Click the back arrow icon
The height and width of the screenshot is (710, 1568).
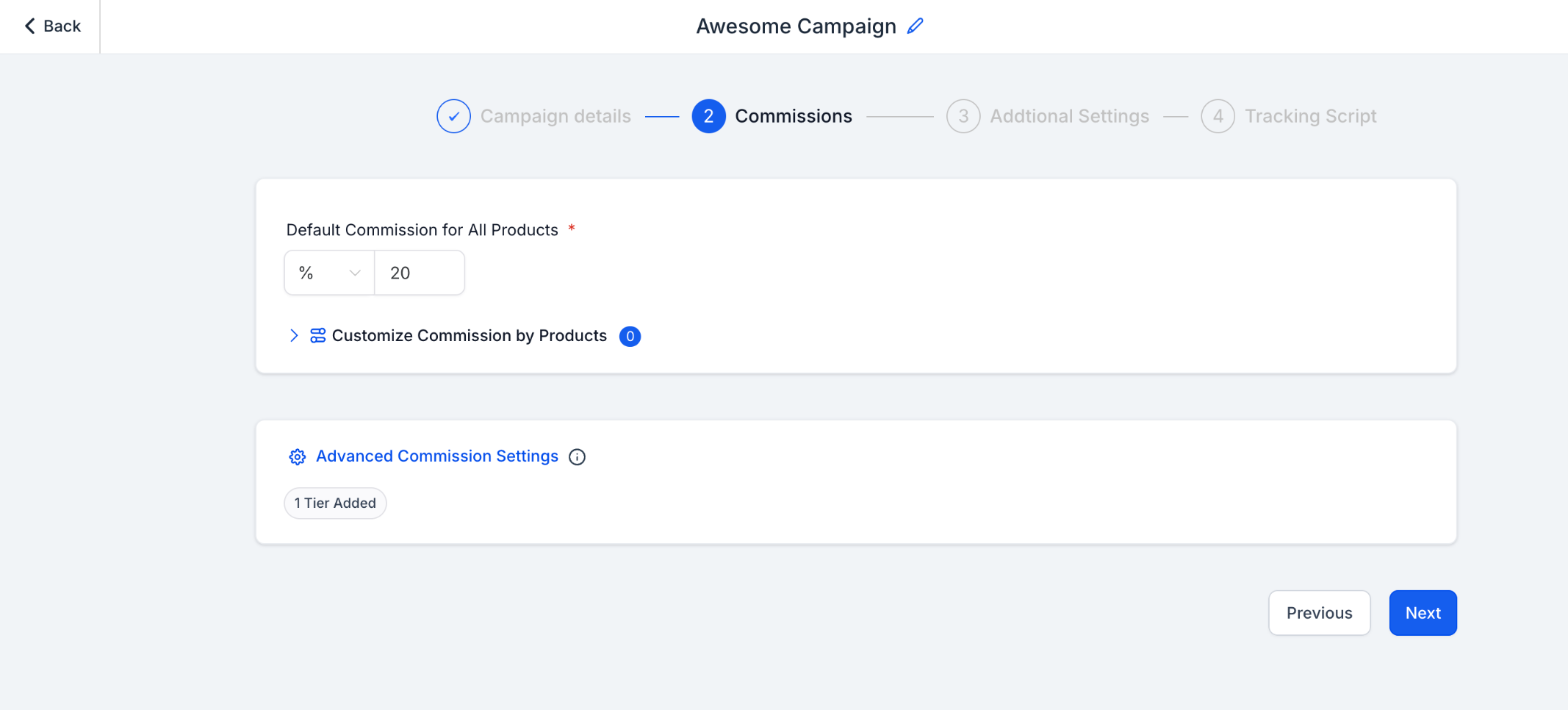(x=29, y=26)
